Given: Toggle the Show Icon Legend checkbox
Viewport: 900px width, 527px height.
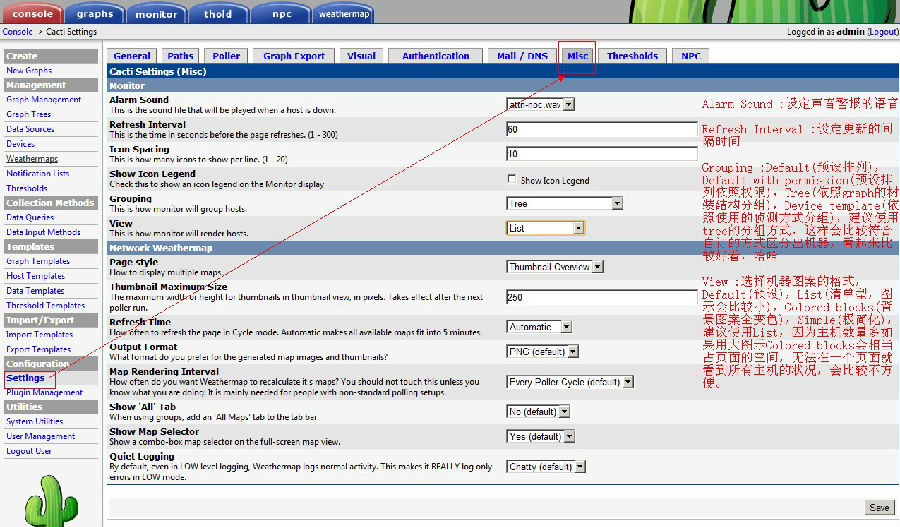Looking at the screenshot, I should pos(511,179).
